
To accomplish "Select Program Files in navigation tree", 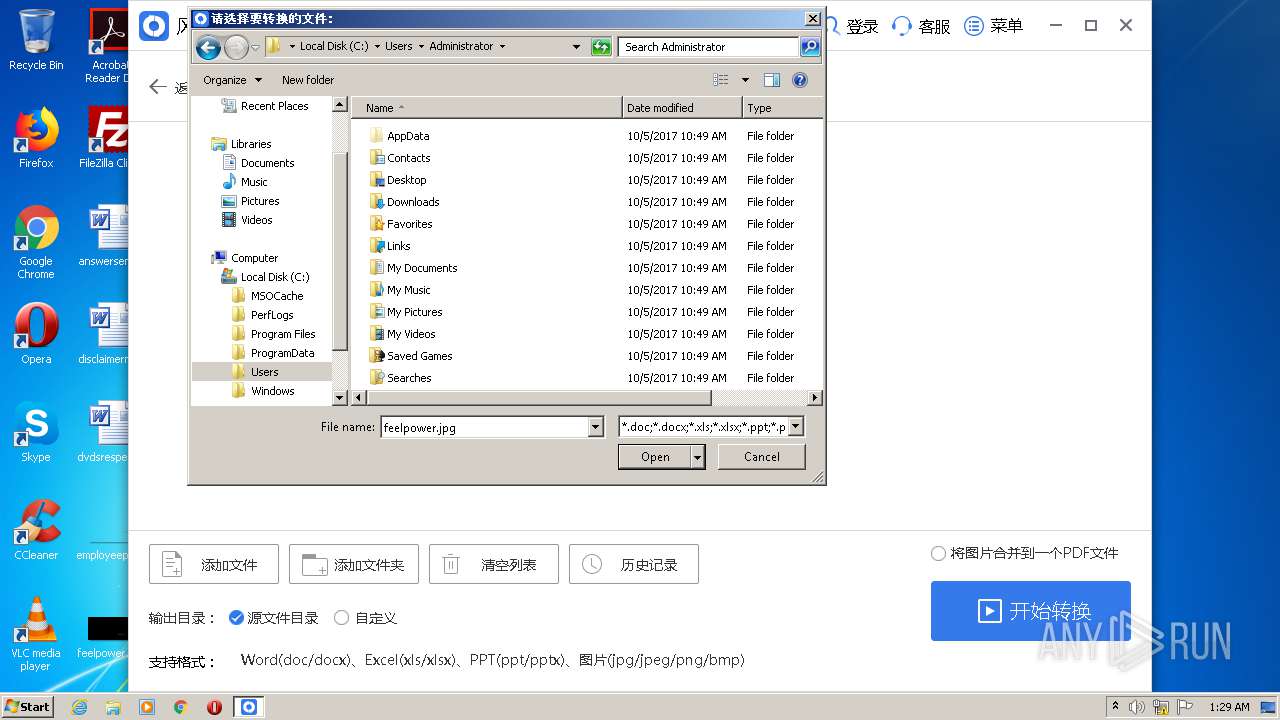I will 283,334.
